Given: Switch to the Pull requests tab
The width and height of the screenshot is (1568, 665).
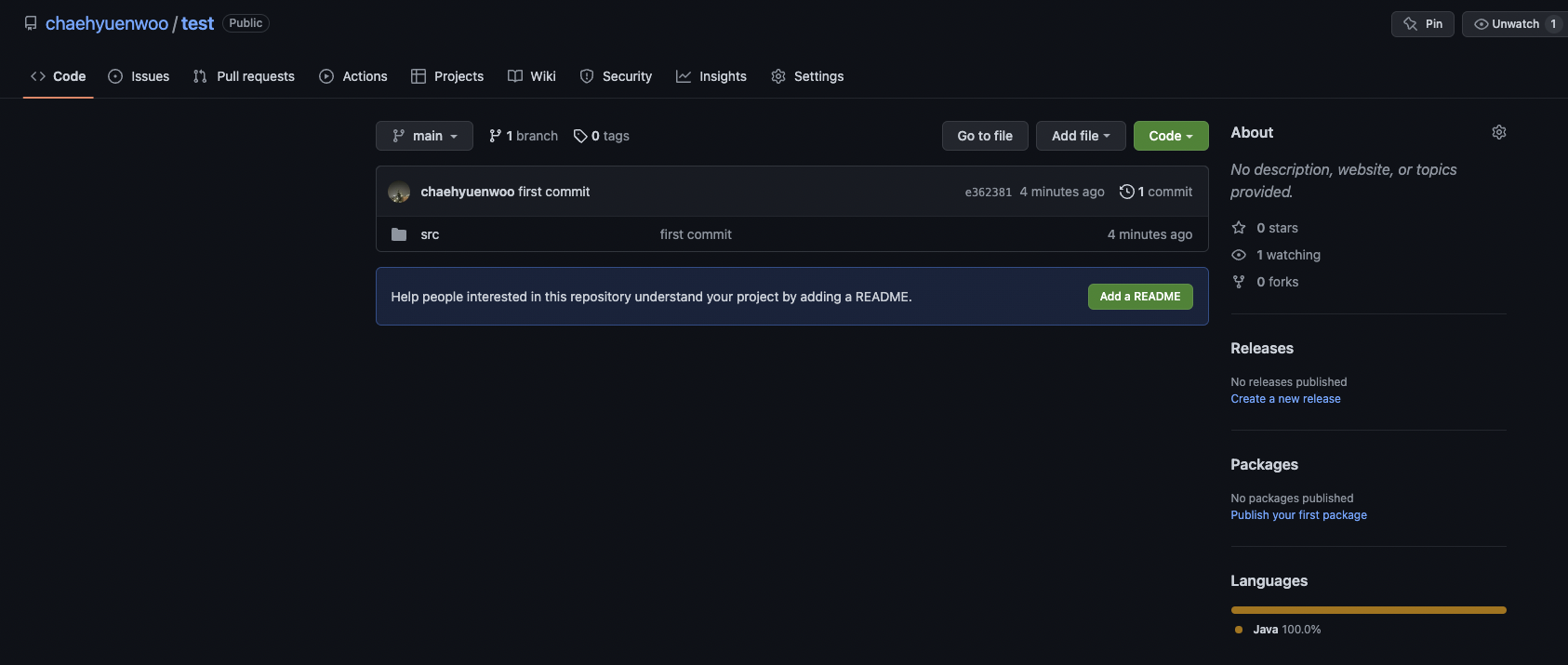Looking at the screenshot, I should [244, 76].
